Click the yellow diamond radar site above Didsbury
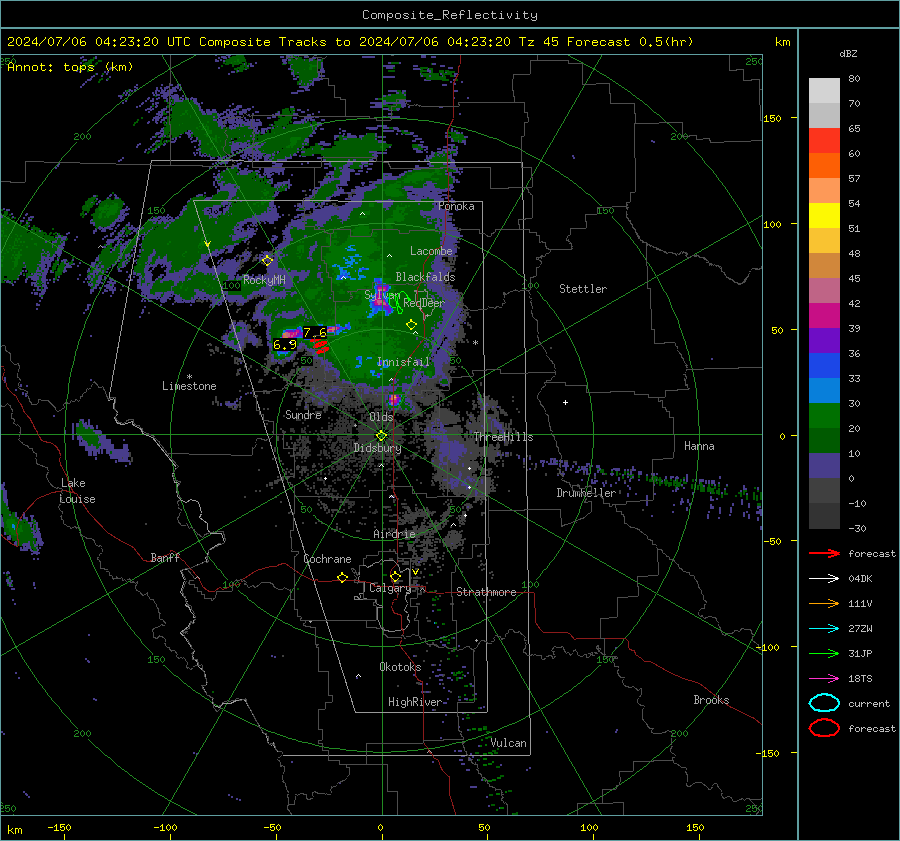Screen dimensions: 900x841 tap(381, 436)
